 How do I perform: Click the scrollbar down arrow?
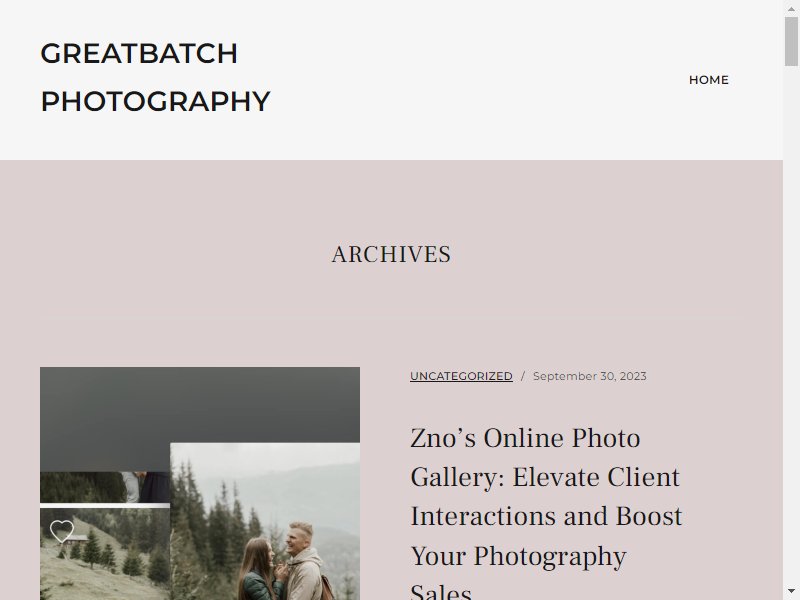click(x=791, y=592)
